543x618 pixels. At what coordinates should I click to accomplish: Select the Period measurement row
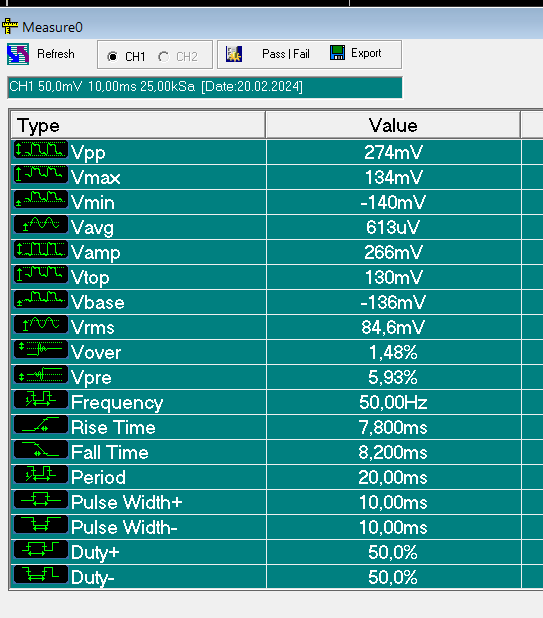[266, 477]
